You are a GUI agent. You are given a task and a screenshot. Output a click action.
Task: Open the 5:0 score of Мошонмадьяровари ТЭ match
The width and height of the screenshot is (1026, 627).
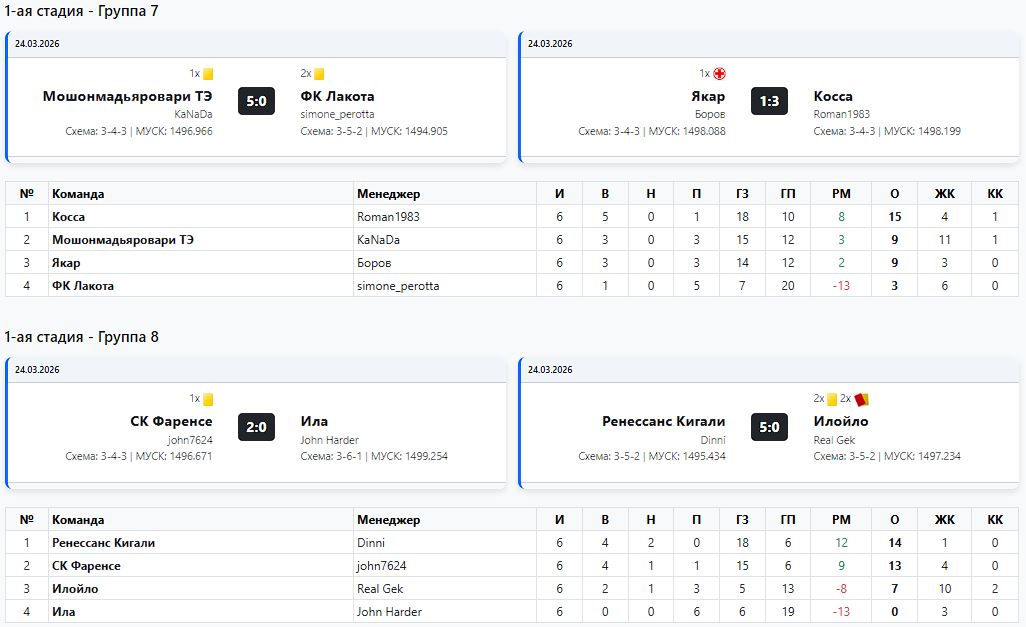pyautogui.click(x=256, y=101)
